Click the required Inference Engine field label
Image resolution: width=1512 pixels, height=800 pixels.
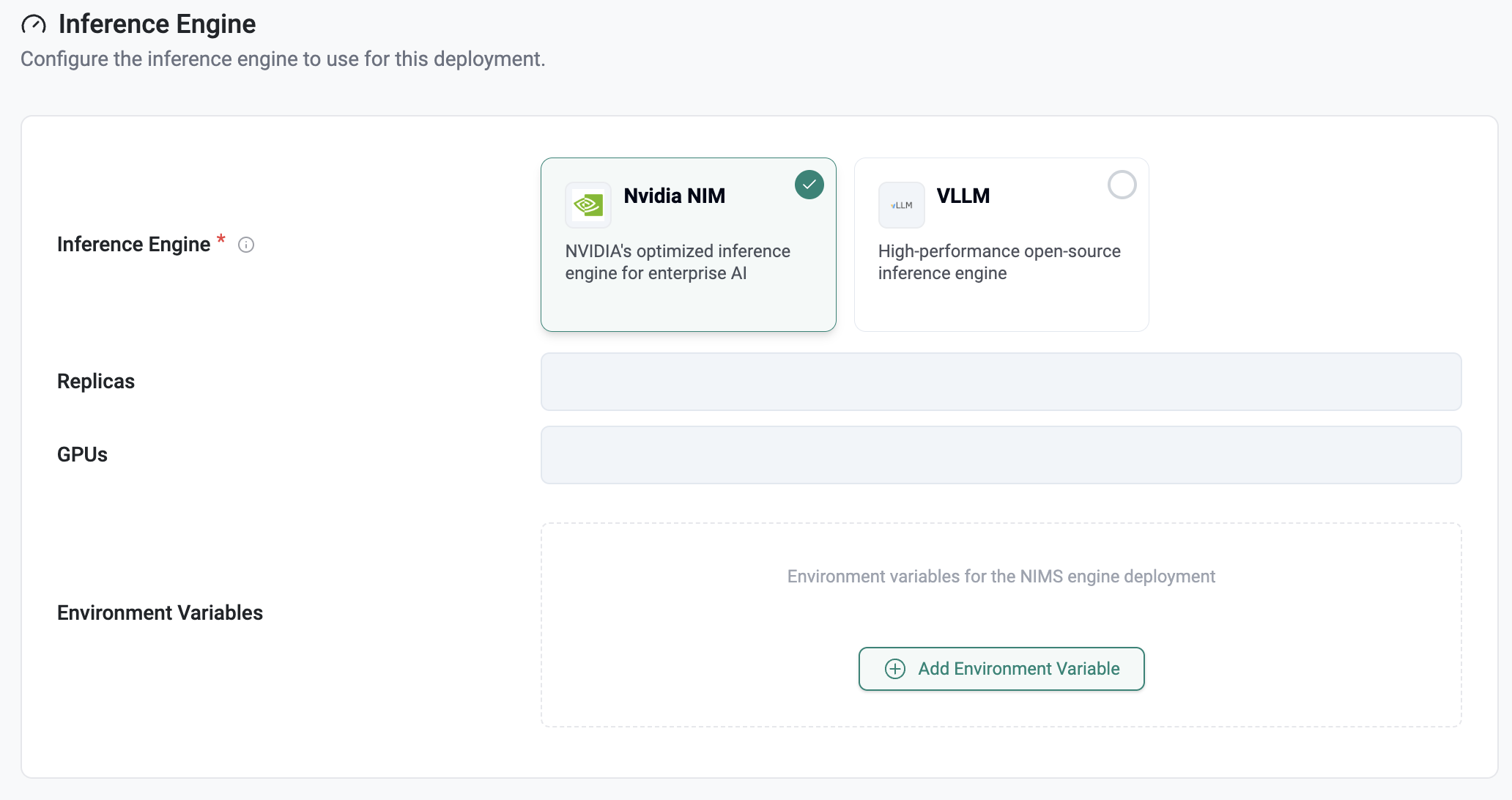click(x=133, y=244)
